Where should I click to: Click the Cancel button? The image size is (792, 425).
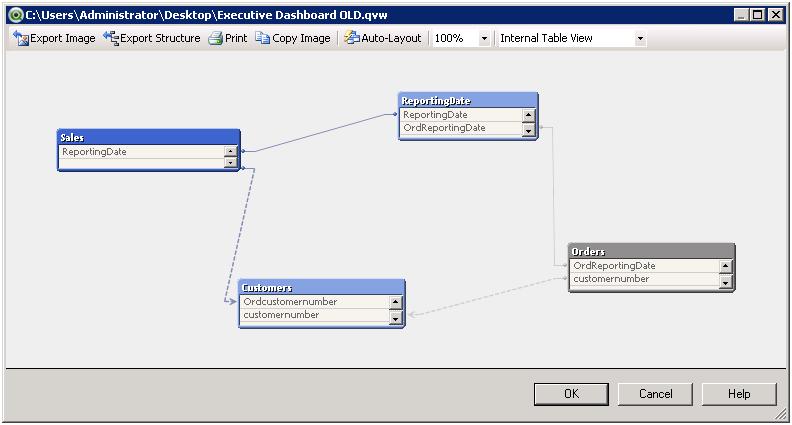pos(655,394)
